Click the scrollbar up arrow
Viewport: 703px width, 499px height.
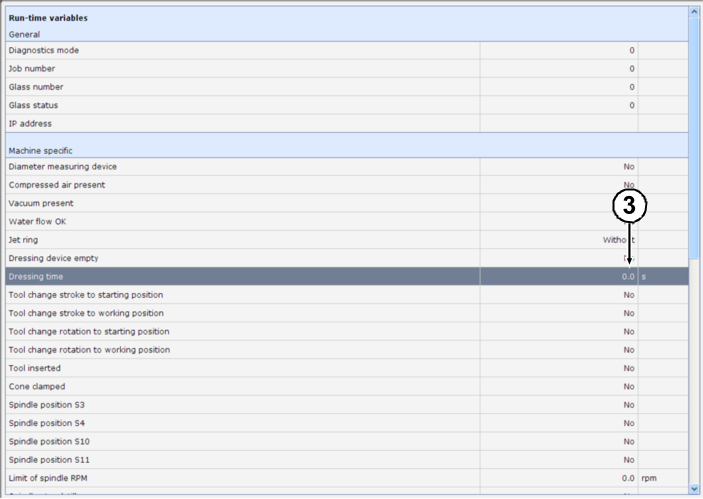tap(694, 13)
